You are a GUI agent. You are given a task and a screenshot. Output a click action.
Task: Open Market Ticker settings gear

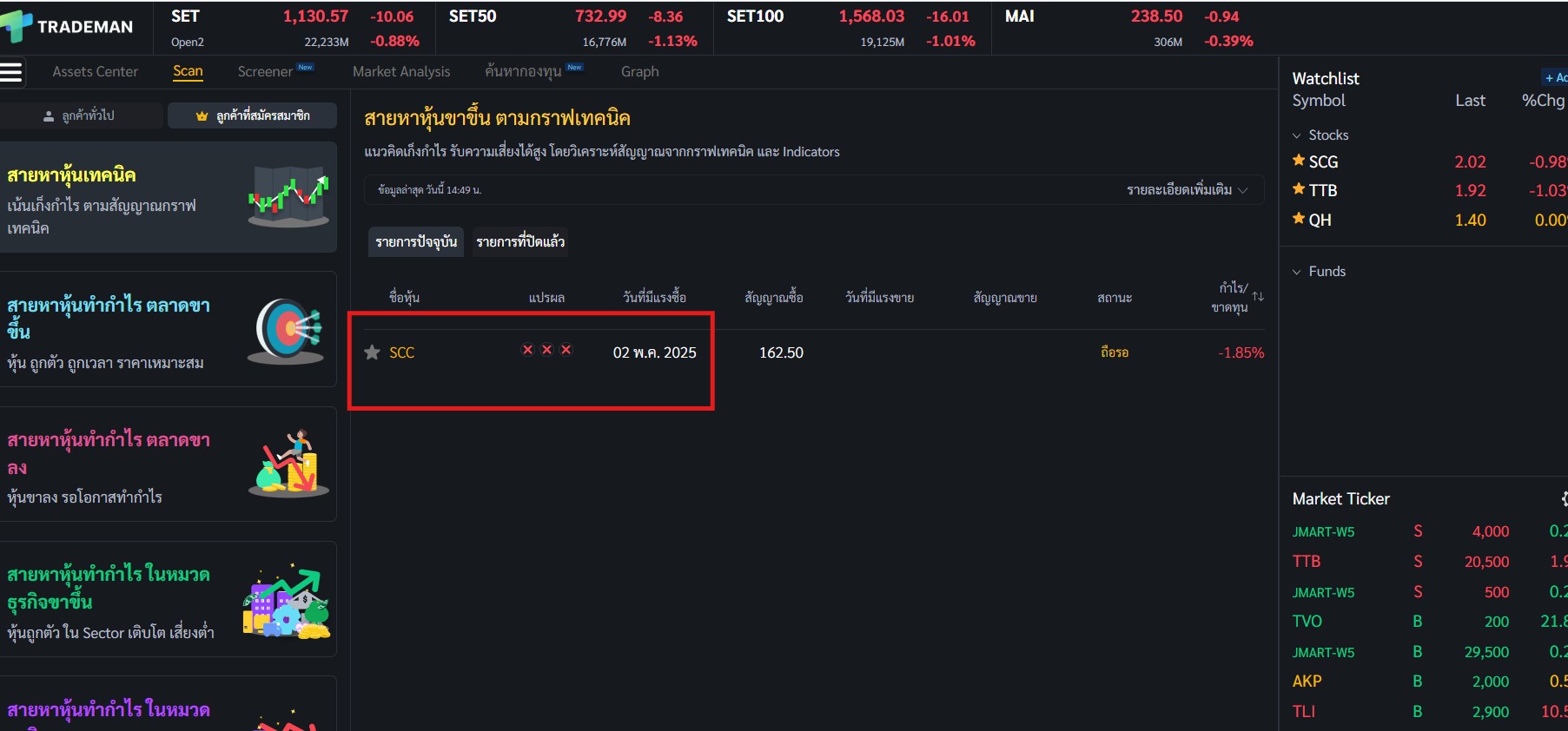1564,498
